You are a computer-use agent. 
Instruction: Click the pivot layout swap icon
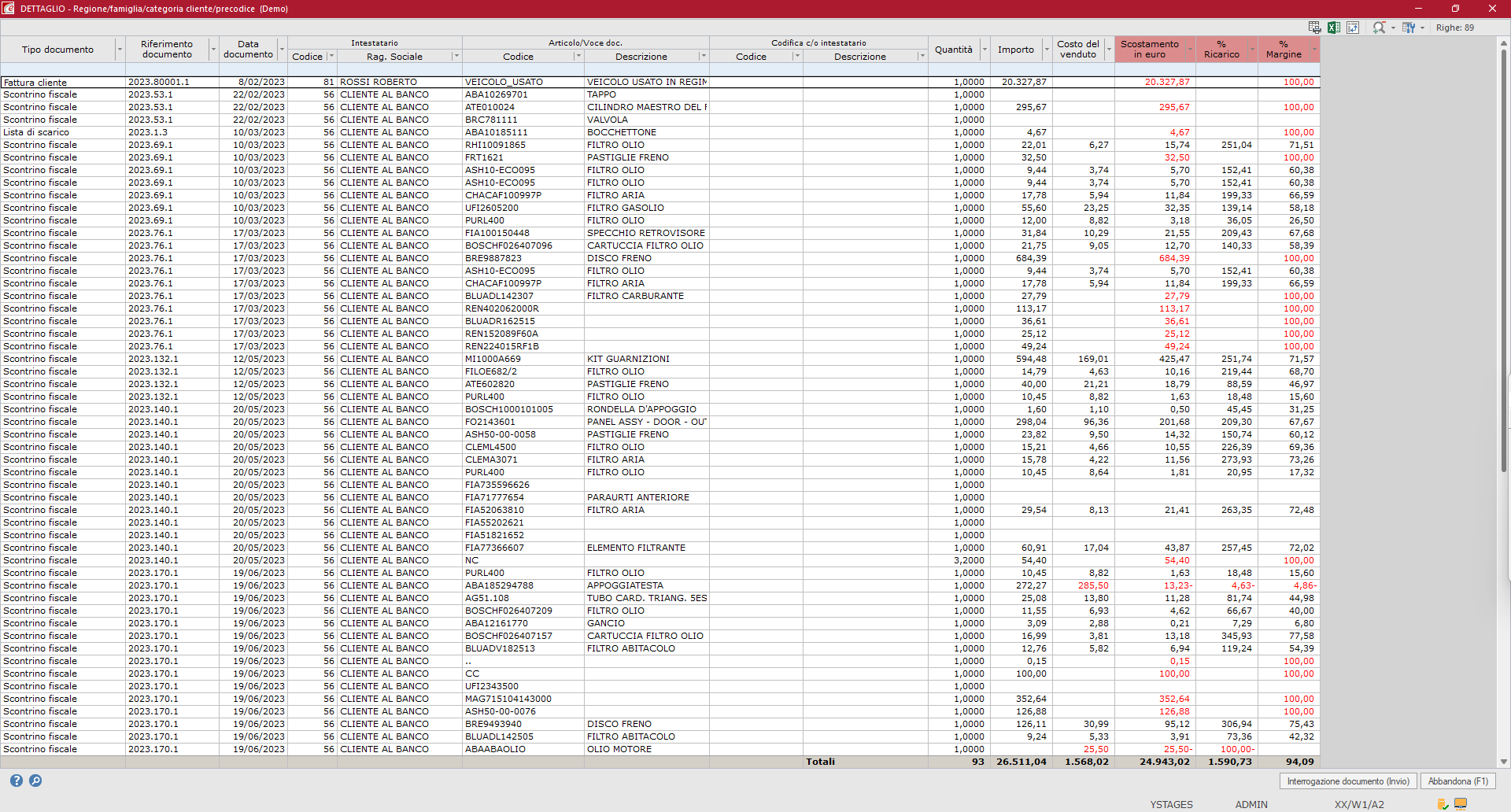(1353, 28)
